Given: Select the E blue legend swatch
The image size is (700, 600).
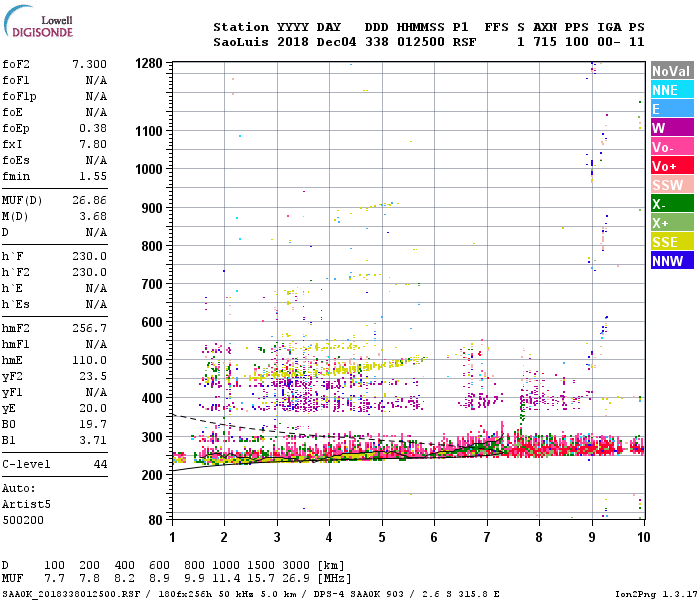Looking at the screenshot, I should (672, 108).
